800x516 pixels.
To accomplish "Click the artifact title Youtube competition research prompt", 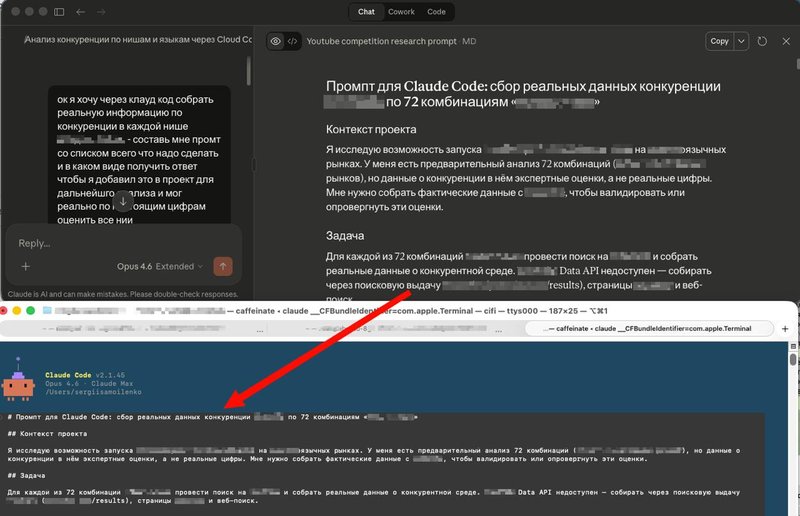I will [x=381, y=41].
